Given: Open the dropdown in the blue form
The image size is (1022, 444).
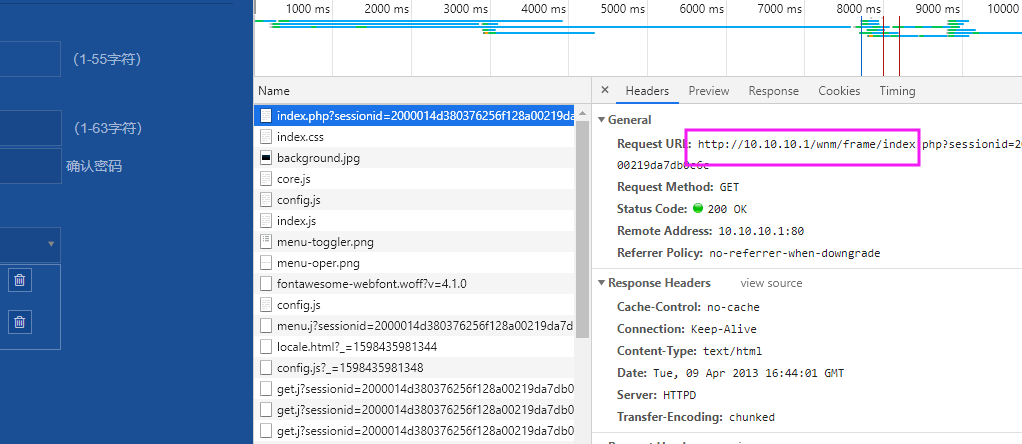Looking at the screenshot, I should (x=30, y=244).
